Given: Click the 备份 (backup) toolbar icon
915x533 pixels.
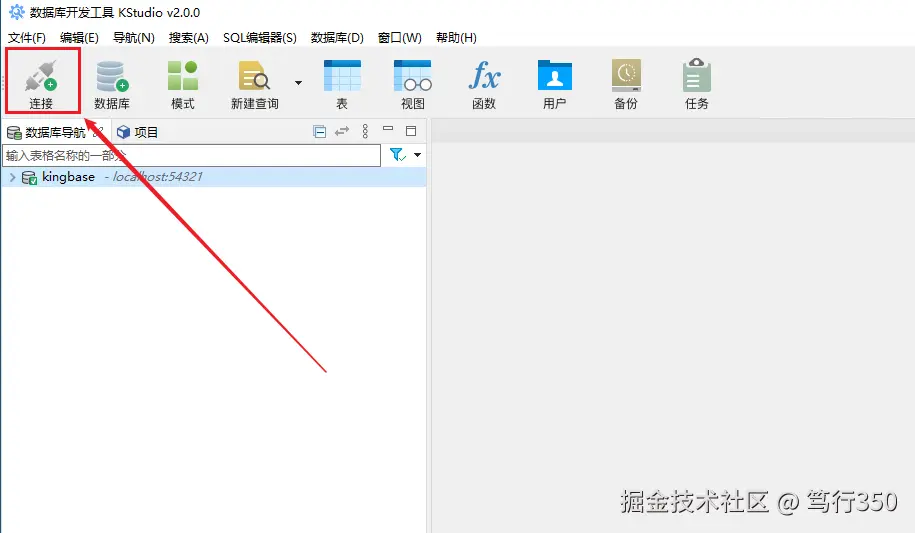Looking at the screenshot, I should tap(626, 84).
